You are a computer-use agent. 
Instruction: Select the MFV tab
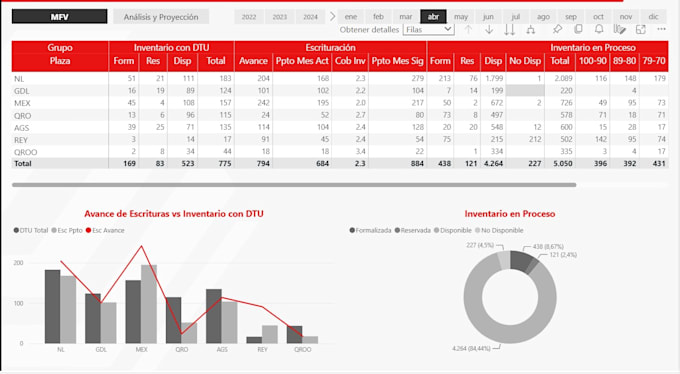pos(59,16)
